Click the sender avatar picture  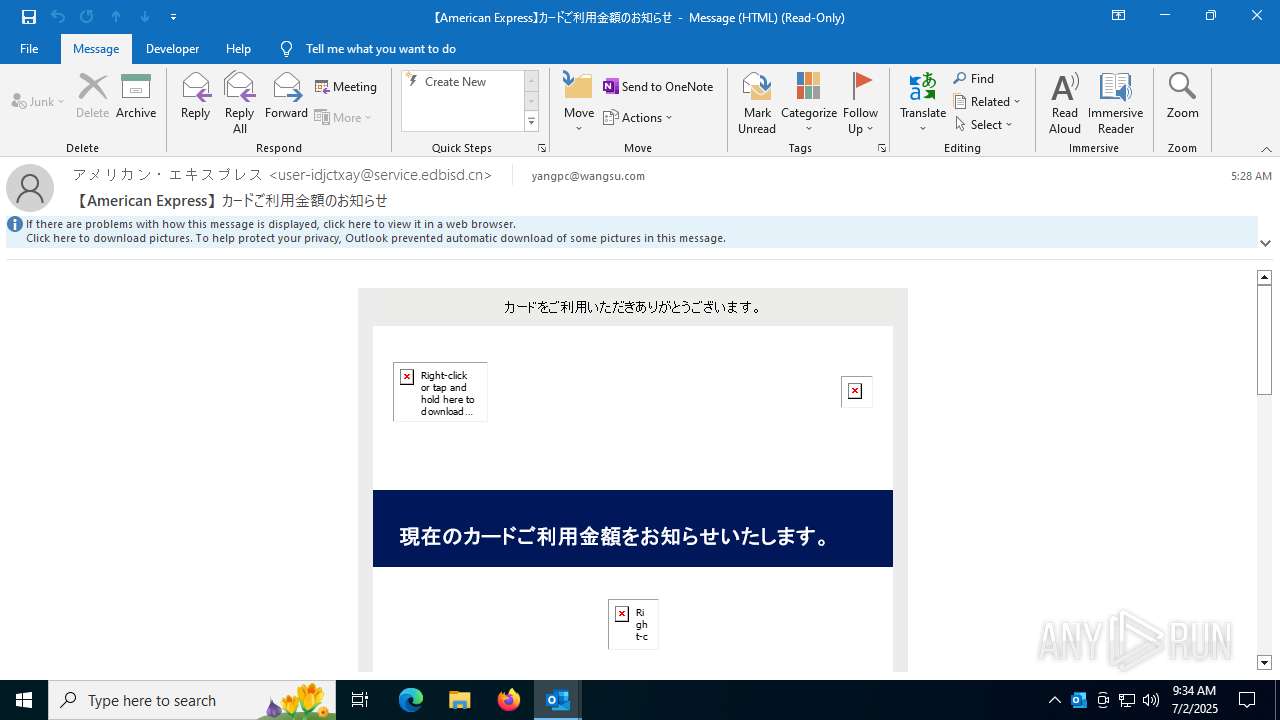30,188
